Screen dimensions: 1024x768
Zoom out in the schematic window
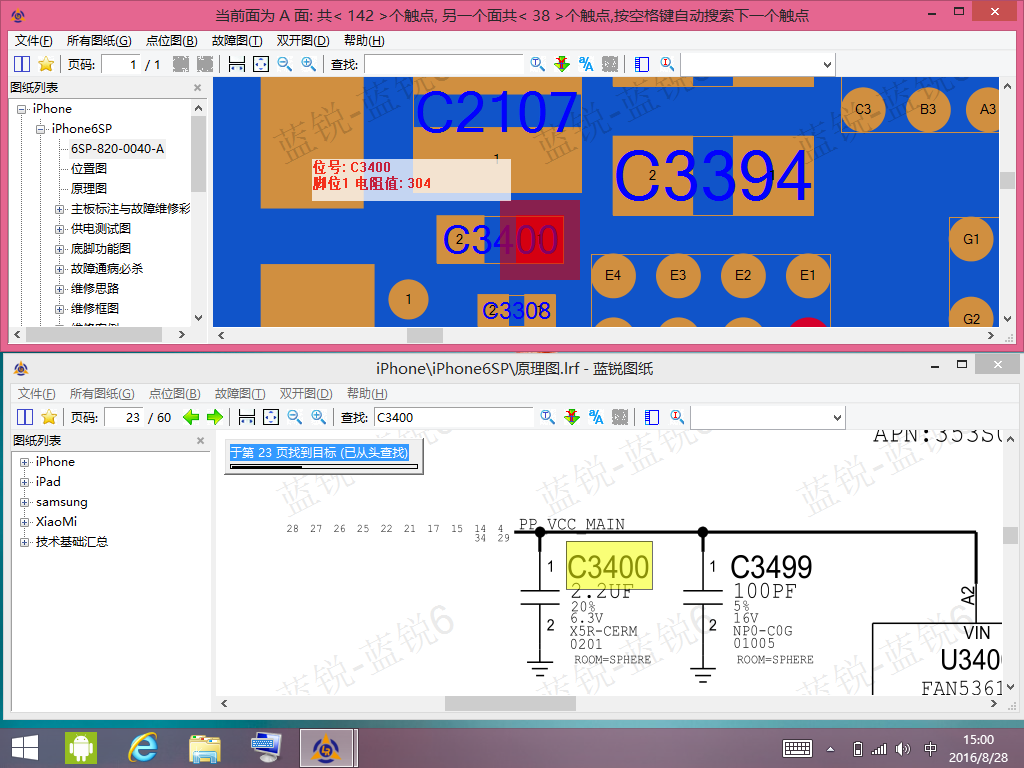pyautogui.click(x=295, y=417)
